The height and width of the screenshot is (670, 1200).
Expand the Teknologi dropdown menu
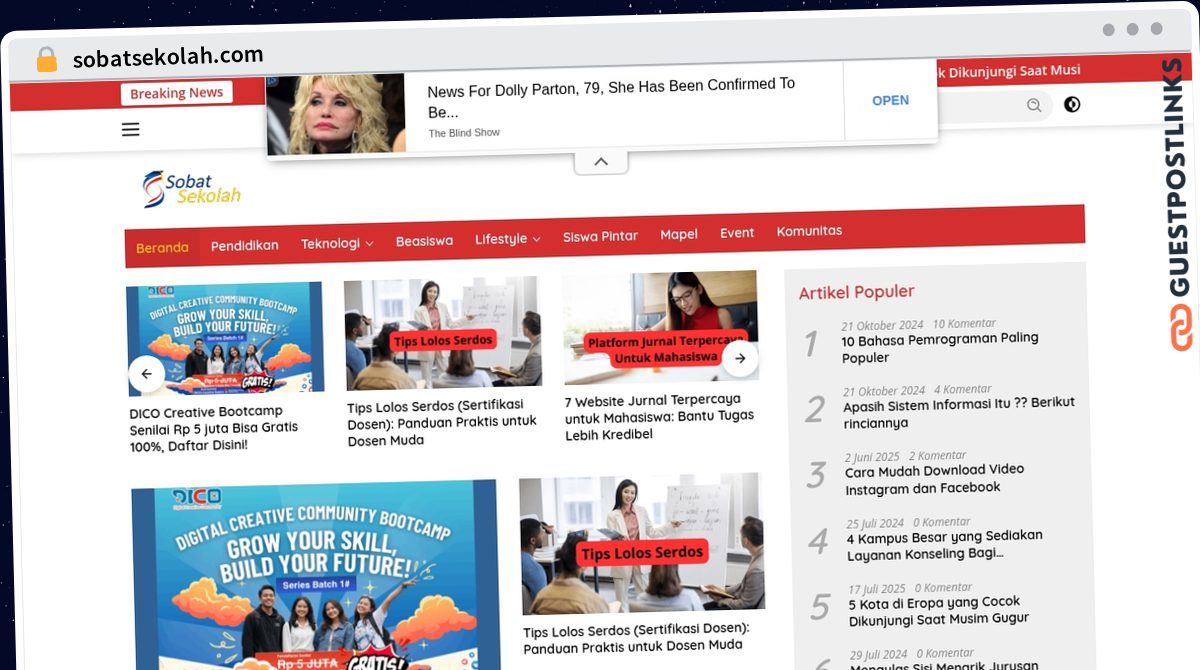(336, 243)
